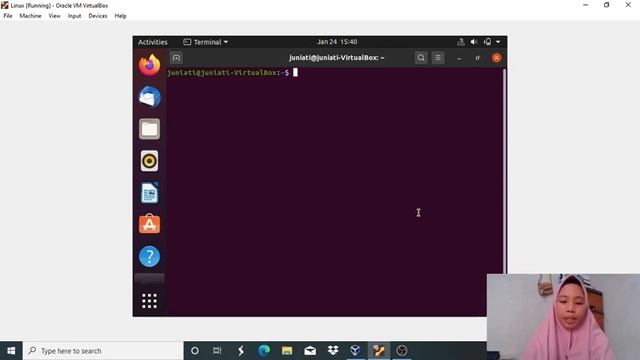
Task: Click the terminal prompt input area
Action: tap(296, 73)
